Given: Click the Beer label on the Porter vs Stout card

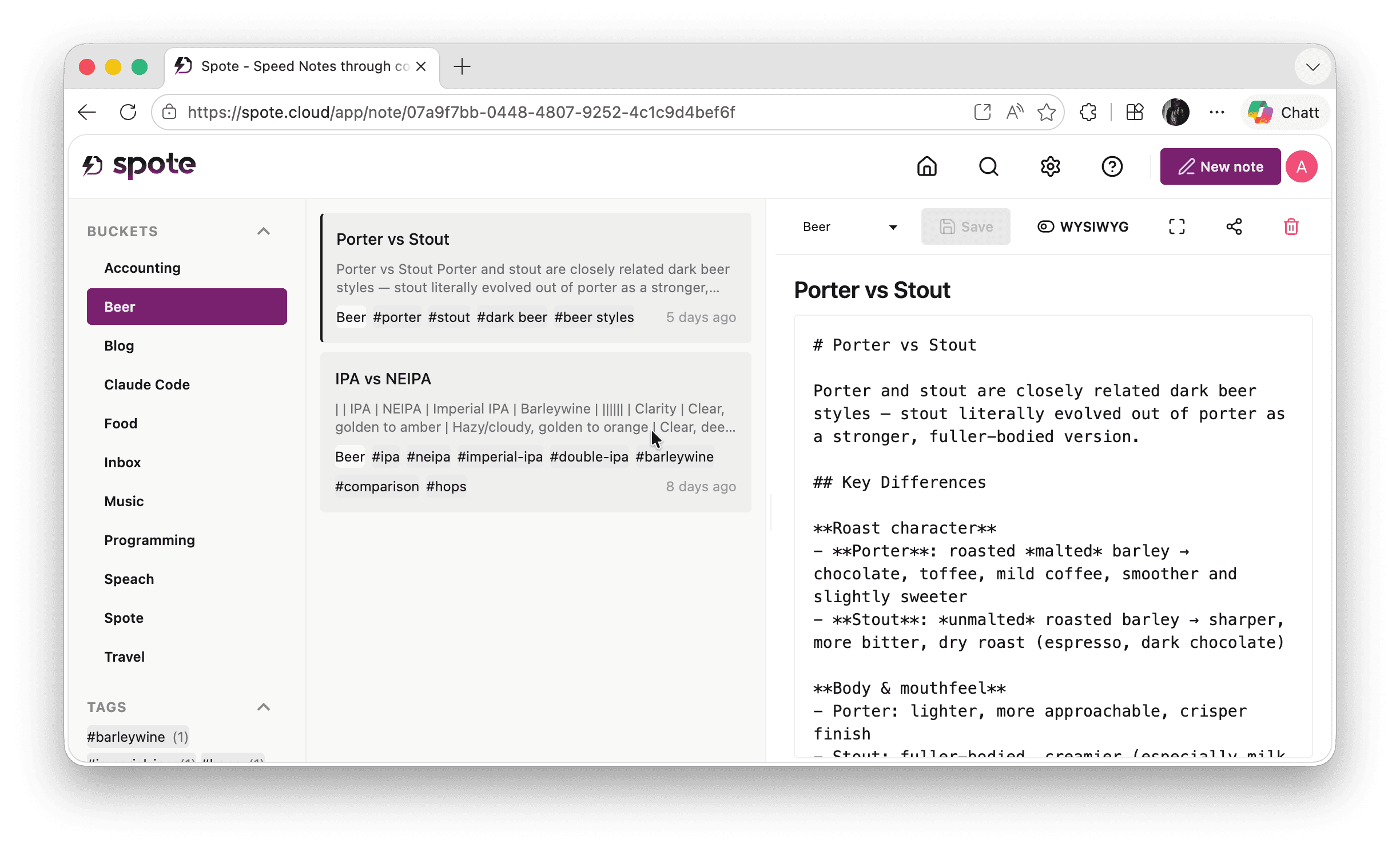Looking at the screenshot, I should pyautogui.click(x=351, y=317).
